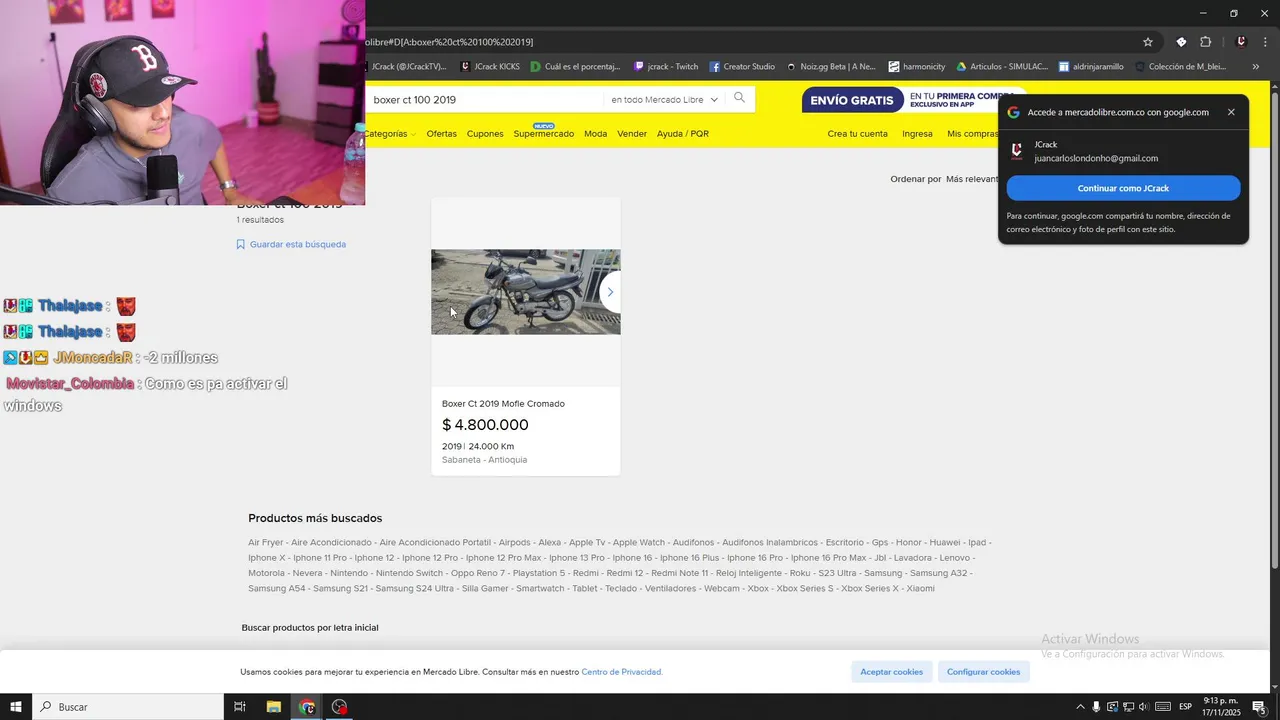Image resolution: width=1280 pixels, height=720 pixels.
Task: Open the 'jcrack - Twitch' bookmark
Action: (x=667, y=67)
